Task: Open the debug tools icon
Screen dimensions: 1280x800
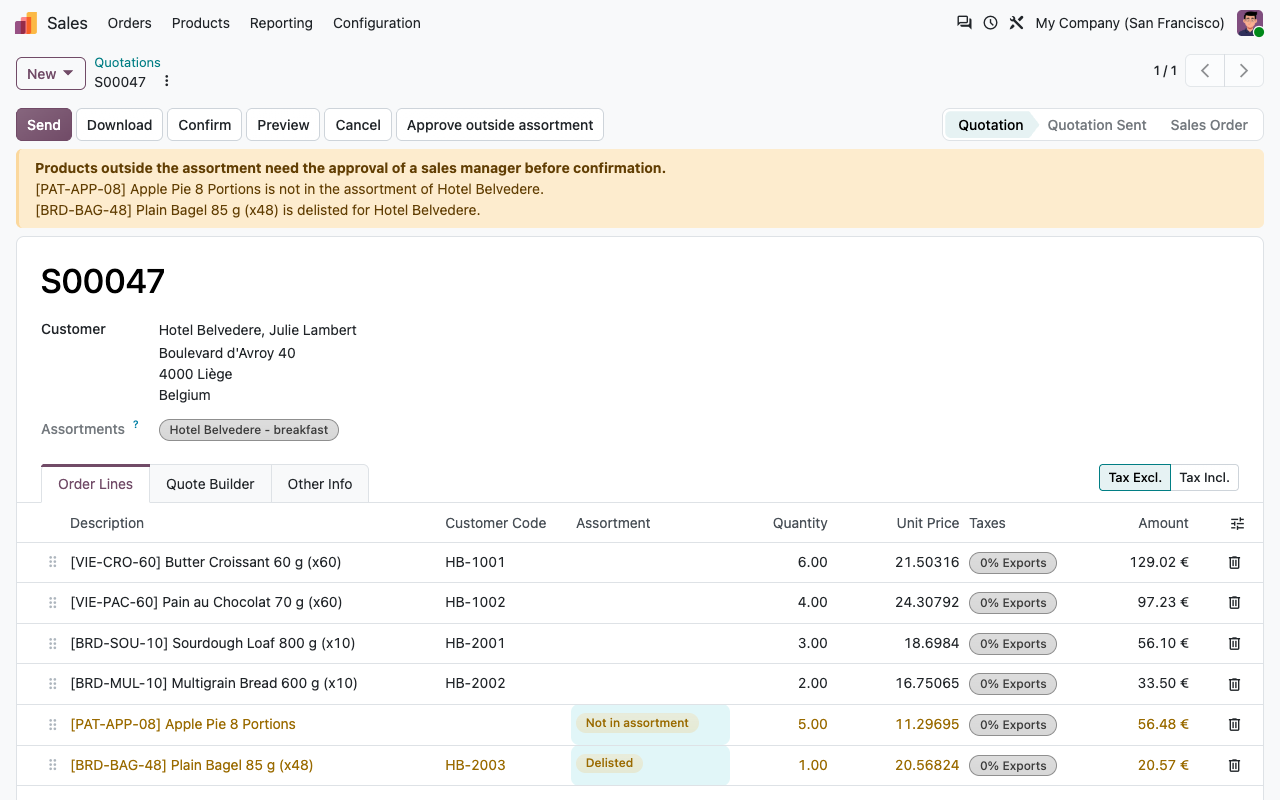Action: tap(1016, 23)
